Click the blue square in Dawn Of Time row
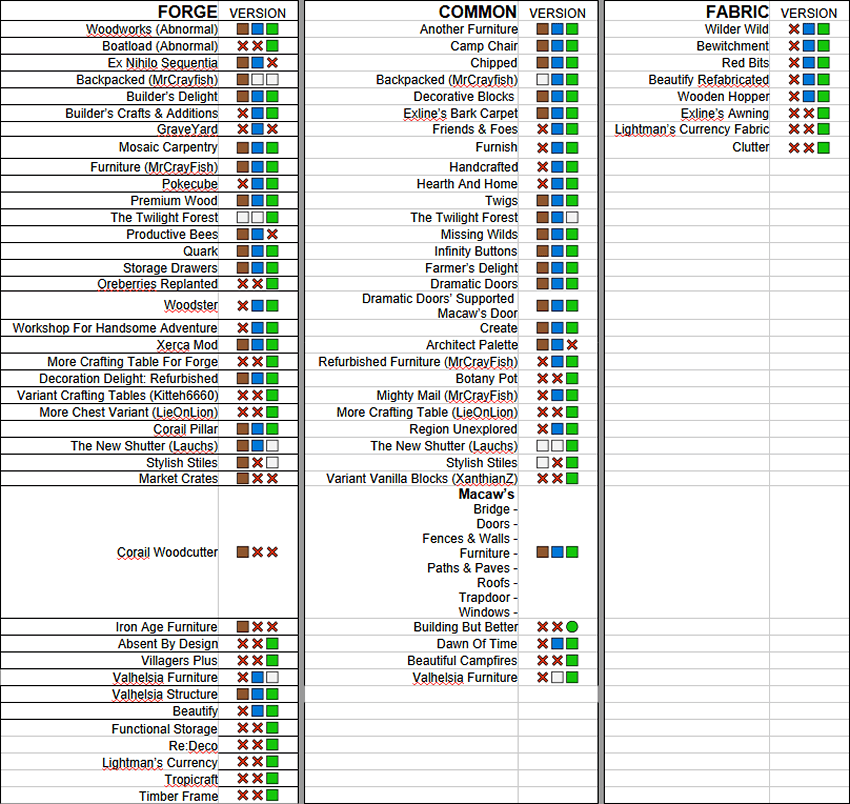The width and height of the screenshot is (850, 804). tap(557, 644)
